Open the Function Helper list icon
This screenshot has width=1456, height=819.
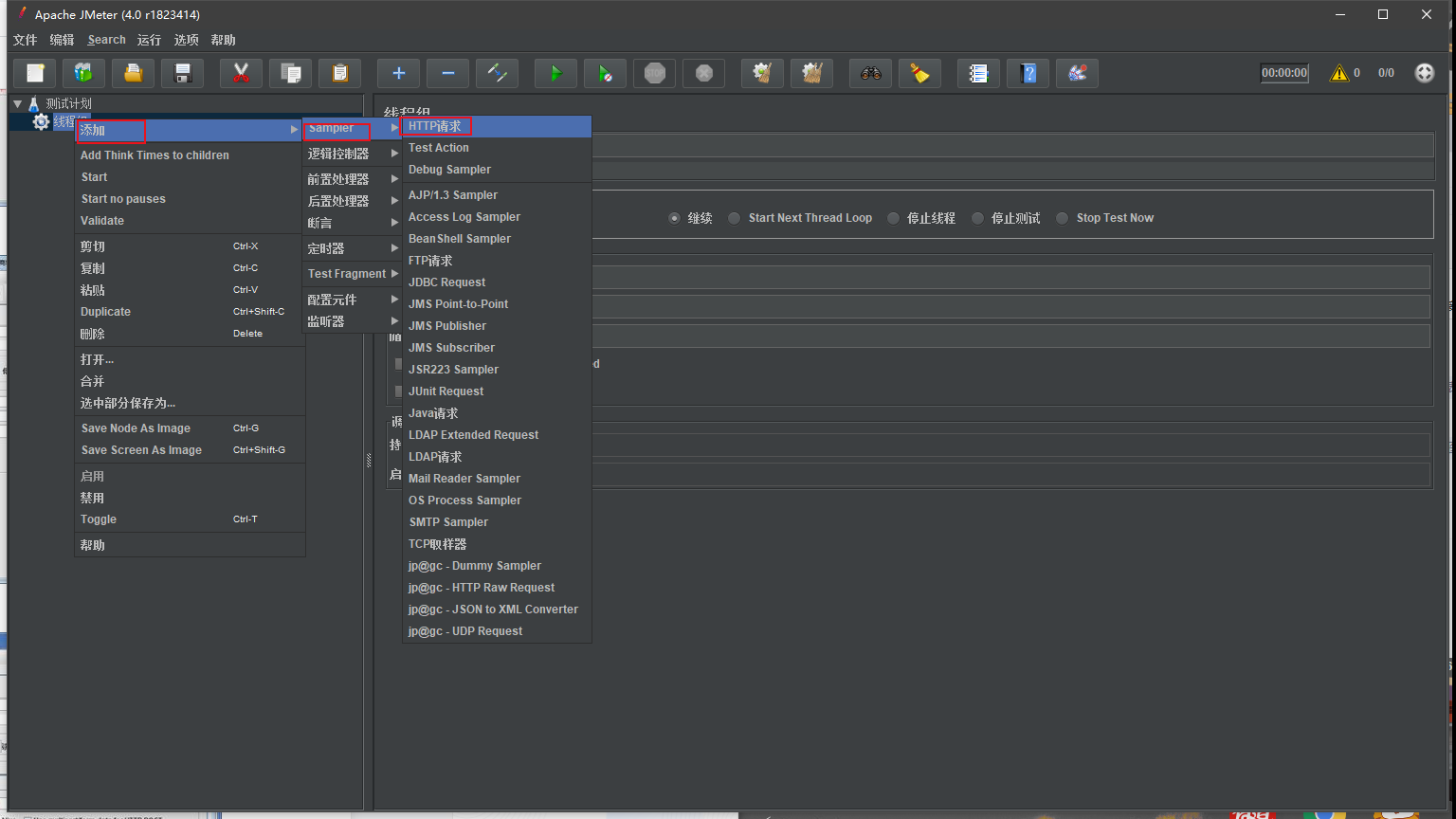click(978, 73)
